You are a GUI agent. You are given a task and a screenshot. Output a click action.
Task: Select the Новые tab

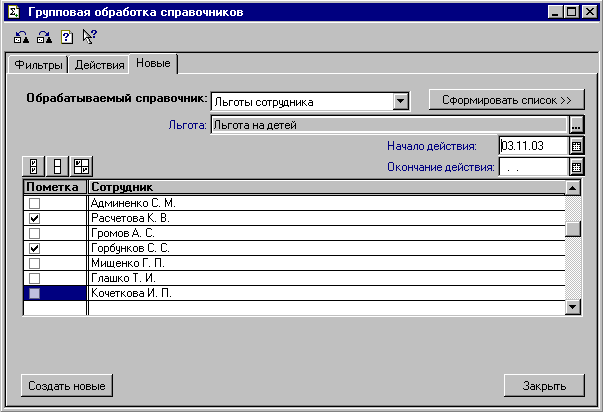pyautogui.click(x=153, y=63)
